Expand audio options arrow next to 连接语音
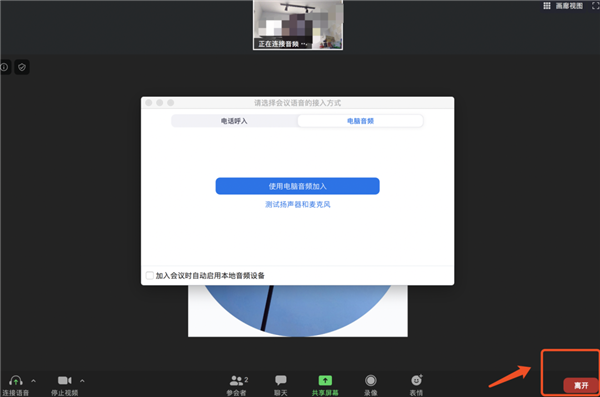This screenshot has height=397, width=600. click(33, 381)
